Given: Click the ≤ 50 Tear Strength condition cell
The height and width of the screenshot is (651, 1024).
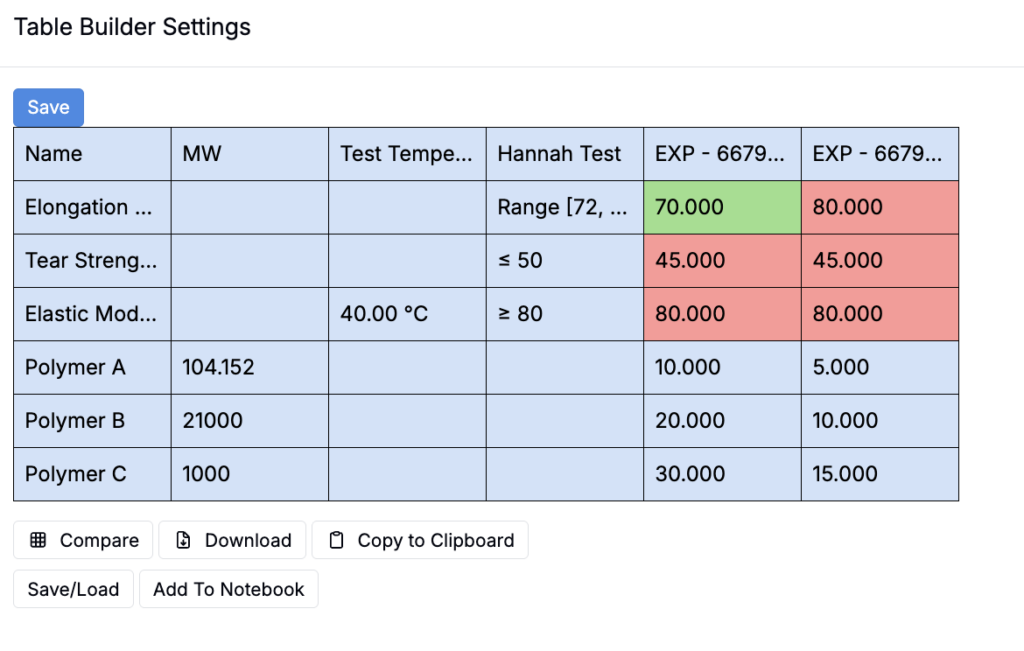Looking at the screenshot, I should tap(565, 261).
